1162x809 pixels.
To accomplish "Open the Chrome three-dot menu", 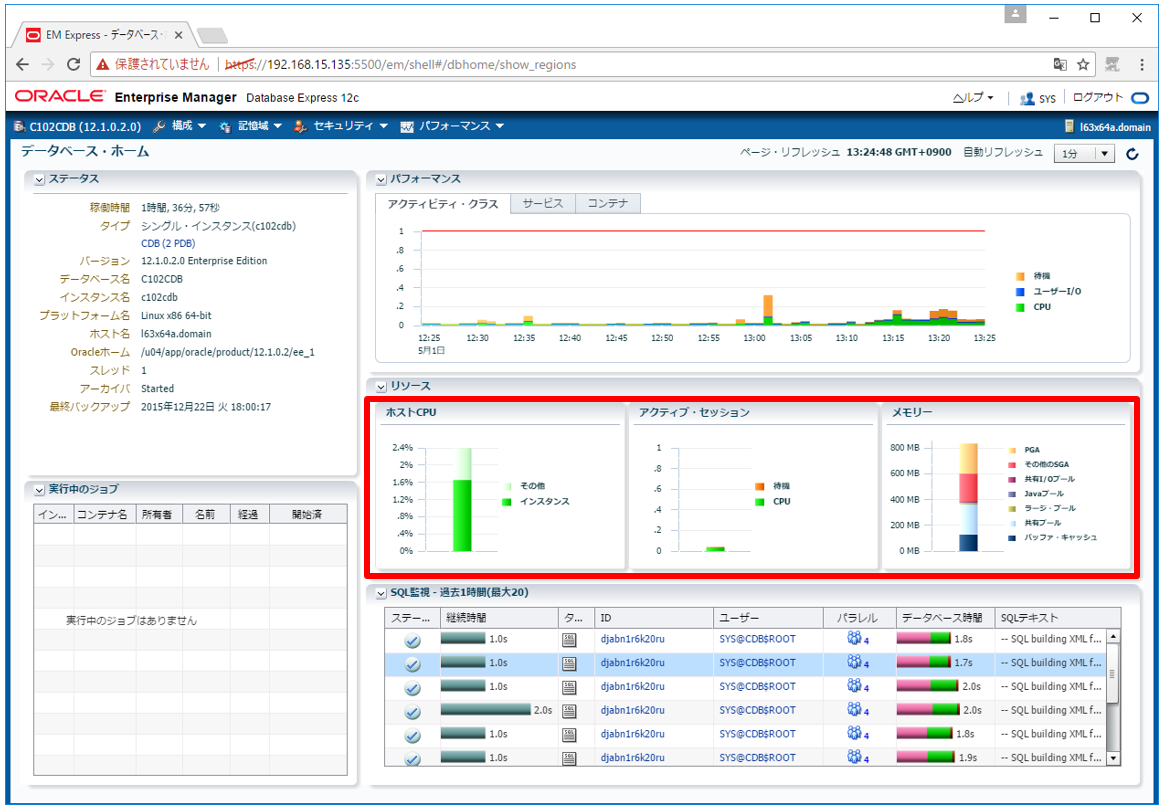I will (1141, 64).
